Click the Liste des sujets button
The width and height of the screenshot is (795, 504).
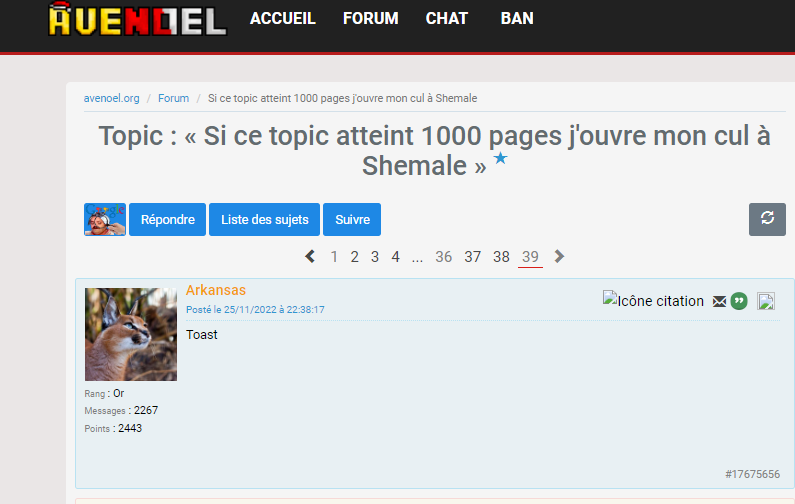point(264,220)
